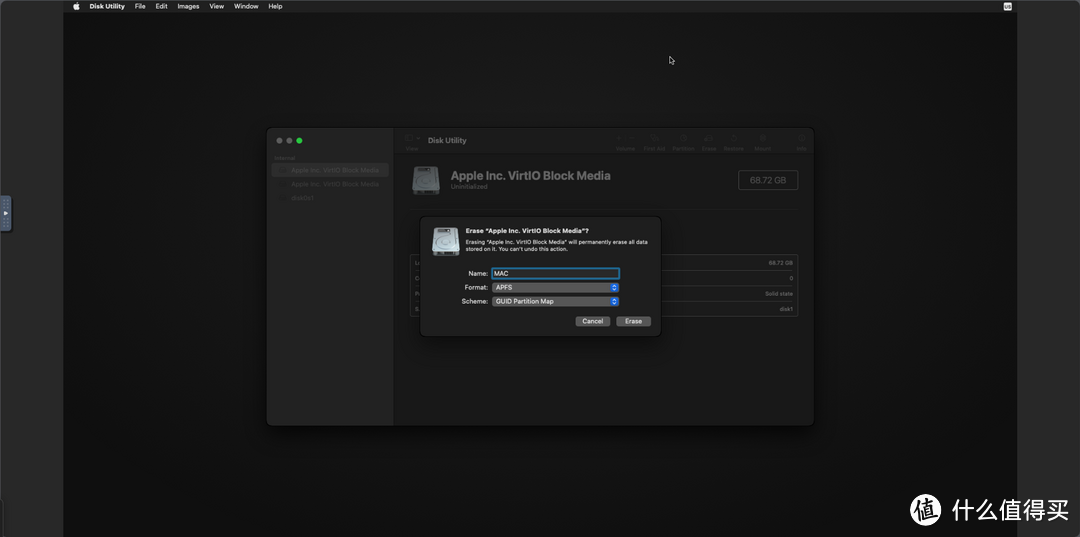Viewport: 1080px width, 537px height.
Task: Click the remove Volume minus icon
Action: click(x=630, y=138)
